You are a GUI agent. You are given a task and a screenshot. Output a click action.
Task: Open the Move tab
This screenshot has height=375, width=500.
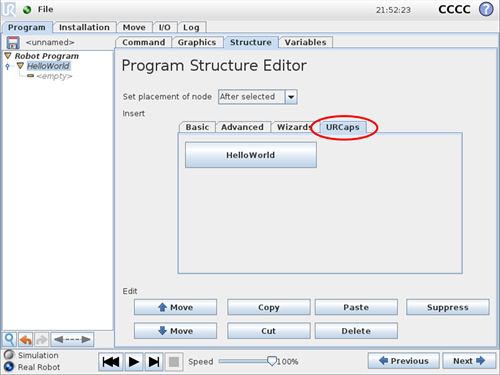point(134,27)
